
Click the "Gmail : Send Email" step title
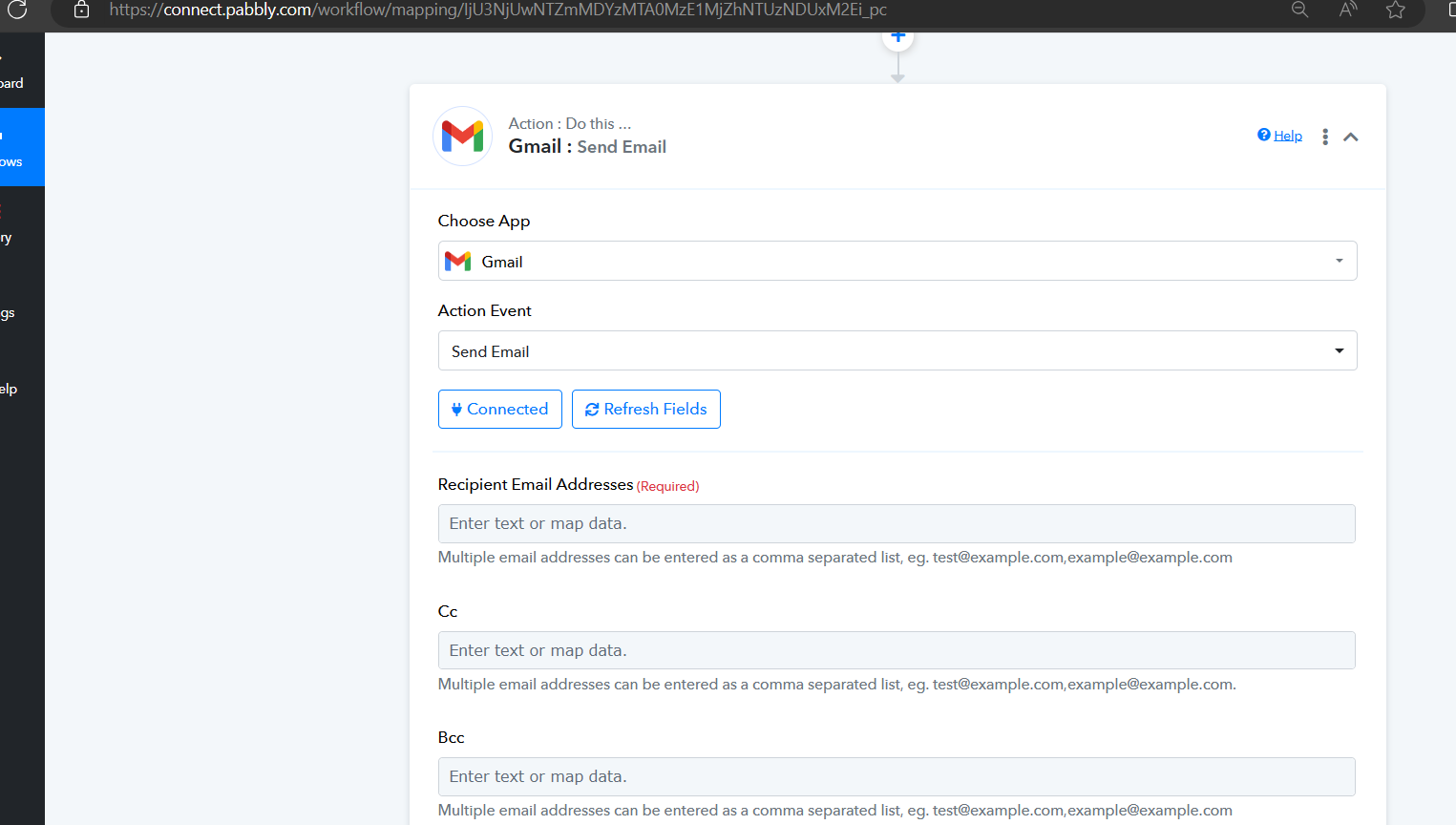pos(587,146)
